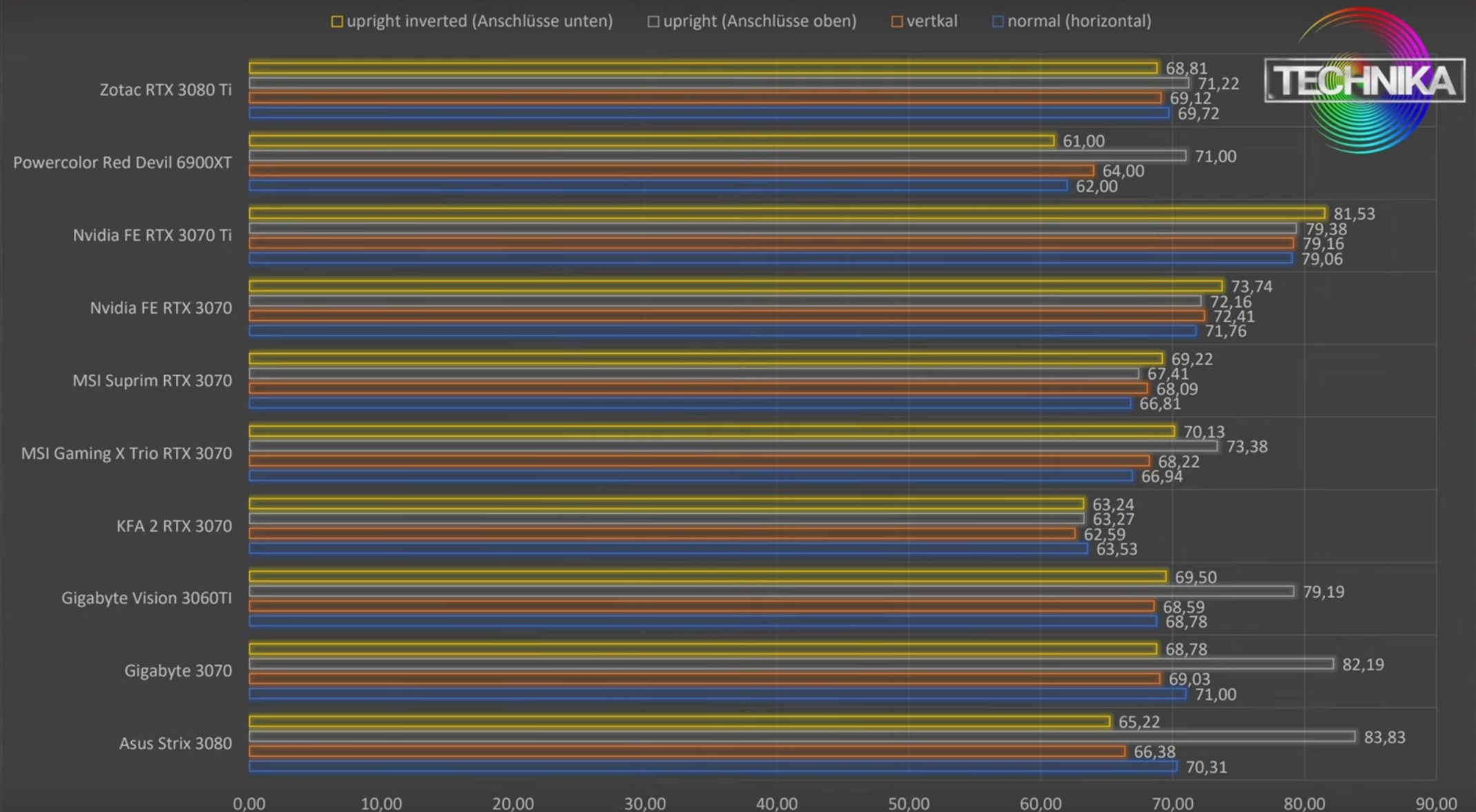Click yellow upright inverted legend swatch
The image size is (1476, 812).
pos(337,22)
